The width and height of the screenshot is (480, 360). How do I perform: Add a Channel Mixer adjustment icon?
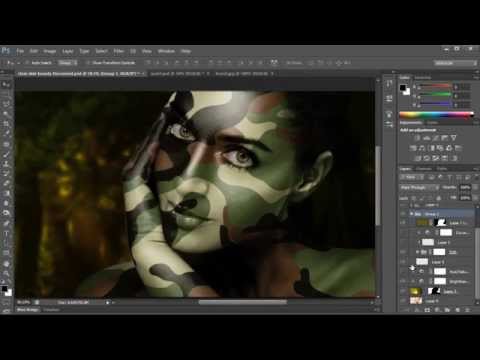pos(449,148)
